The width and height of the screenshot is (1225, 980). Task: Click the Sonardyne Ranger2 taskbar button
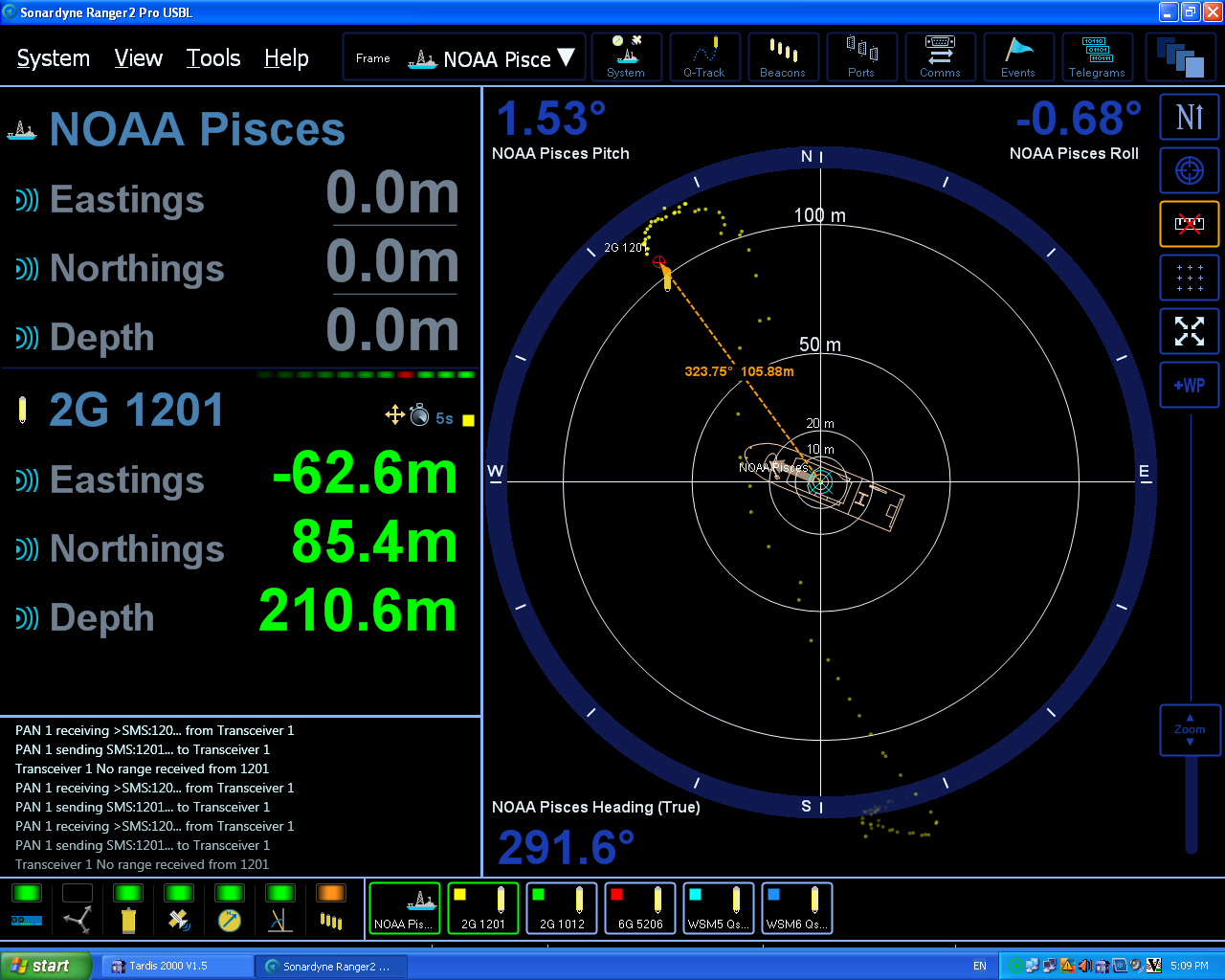[331, 966]
